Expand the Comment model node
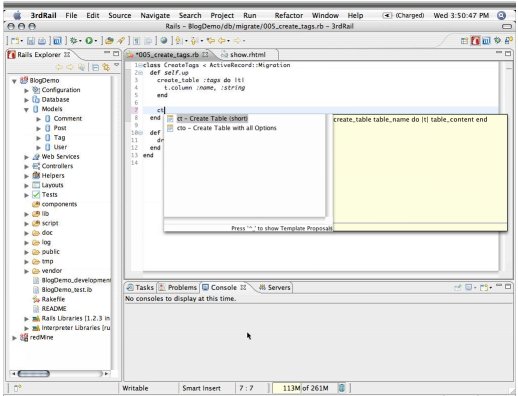 pyautogui.click(x=38, y=119)
